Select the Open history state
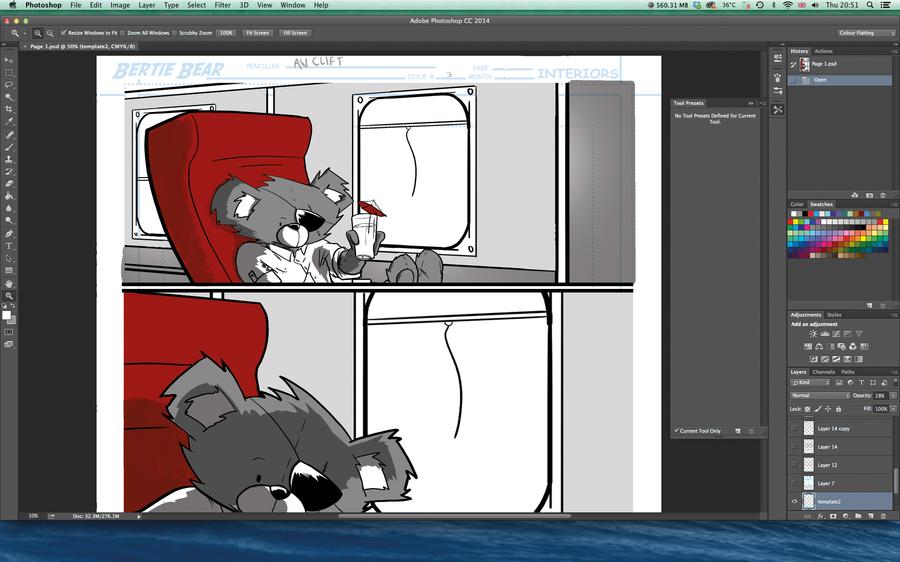The width and height of the screenshot is (900, 562). [x=840, y=80]
